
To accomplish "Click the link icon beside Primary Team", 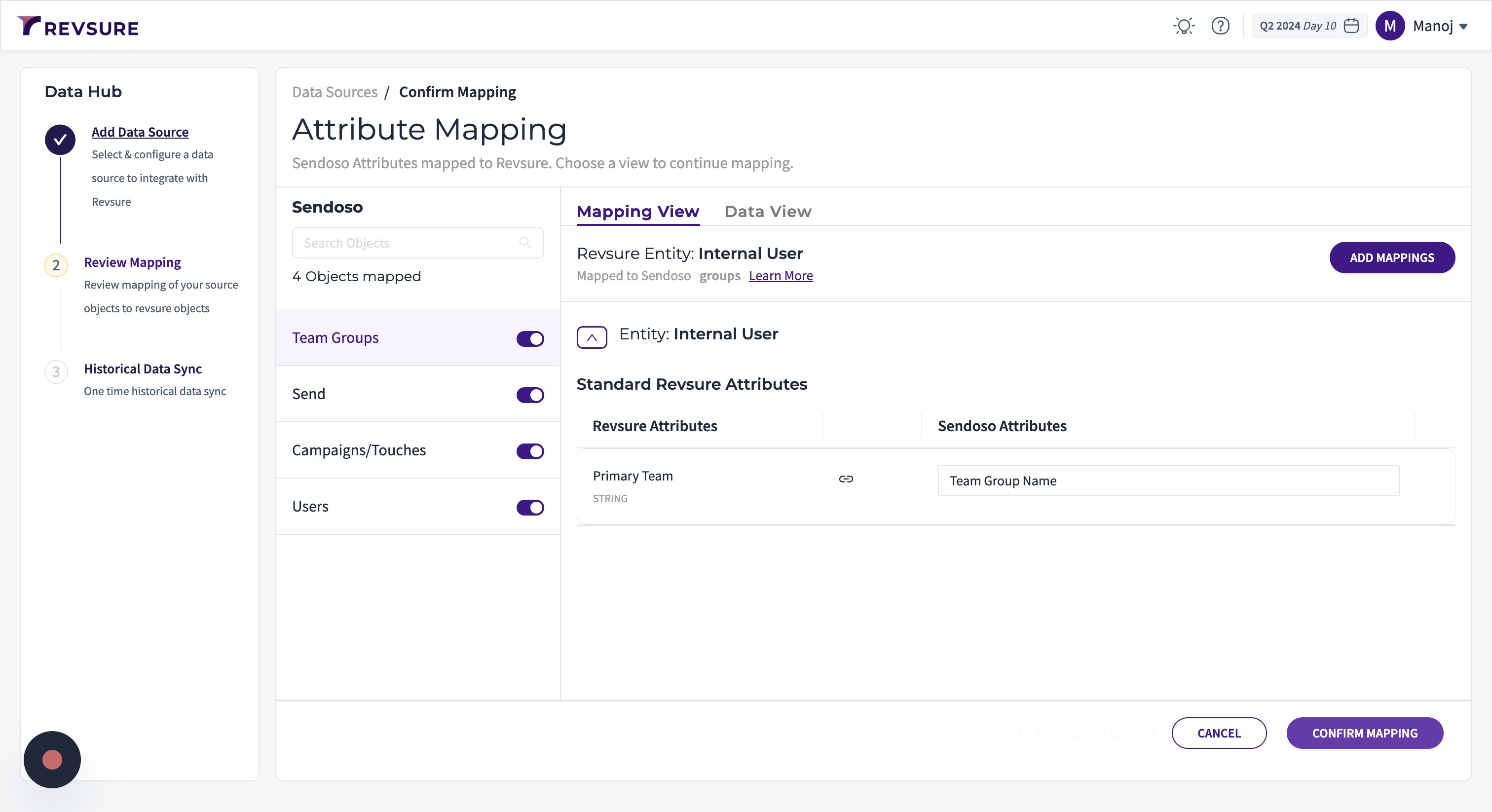I will click(x=846, y=479).
